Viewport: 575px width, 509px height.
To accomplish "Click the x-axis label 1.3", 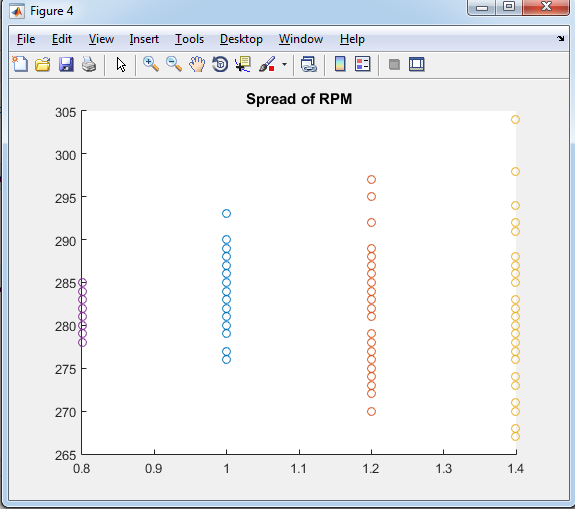I will coord(443,469).
